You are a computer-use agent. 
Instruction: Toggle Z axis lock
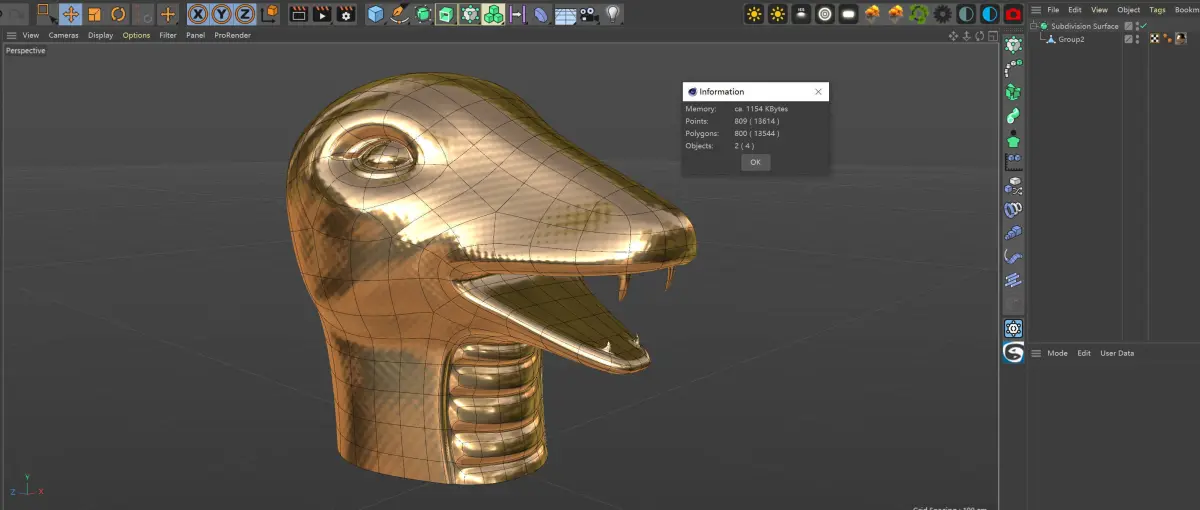click(244, 14)
